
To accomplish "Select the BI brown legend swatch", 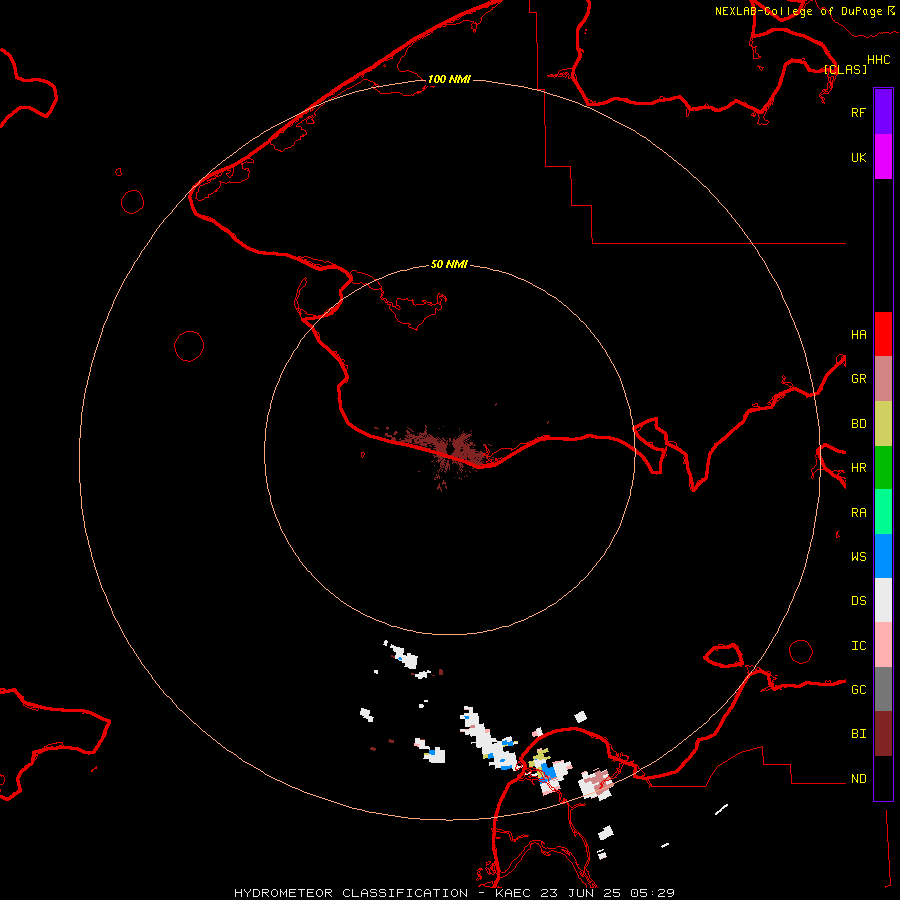I will pos(883,734).
